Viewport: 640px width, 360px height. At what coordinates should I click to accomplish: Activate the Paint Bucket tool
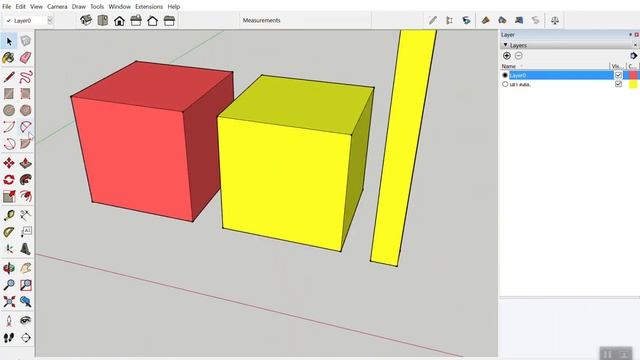pos(9,58)
